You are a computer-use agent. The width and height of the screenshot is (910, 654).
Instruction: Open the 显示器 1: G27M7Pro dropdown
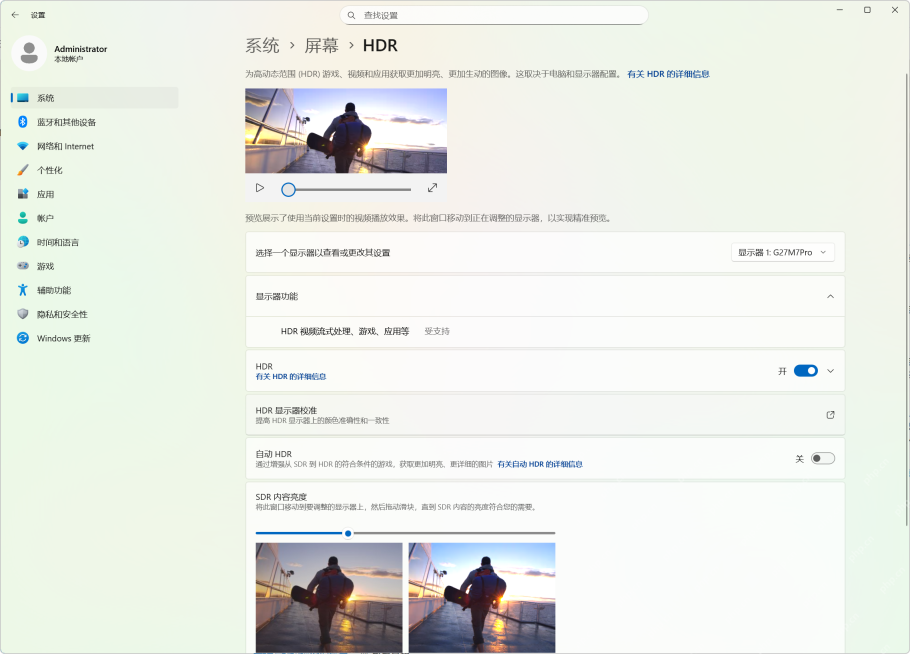(782, 252)
